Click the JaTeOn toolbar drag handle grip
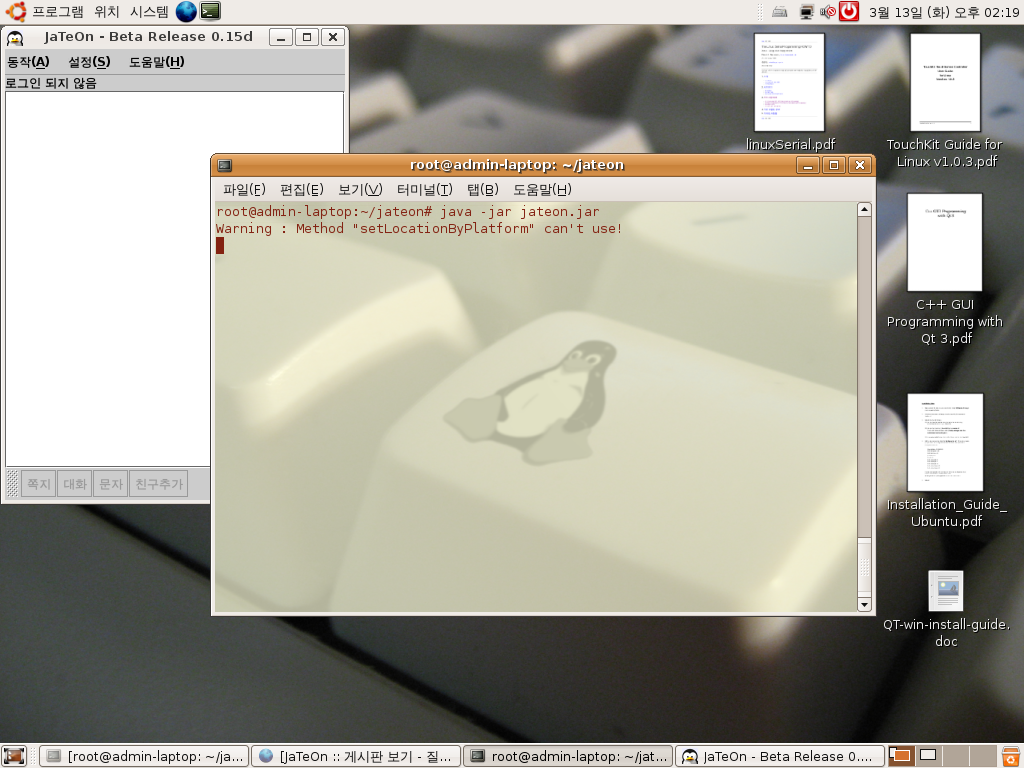 12,484
